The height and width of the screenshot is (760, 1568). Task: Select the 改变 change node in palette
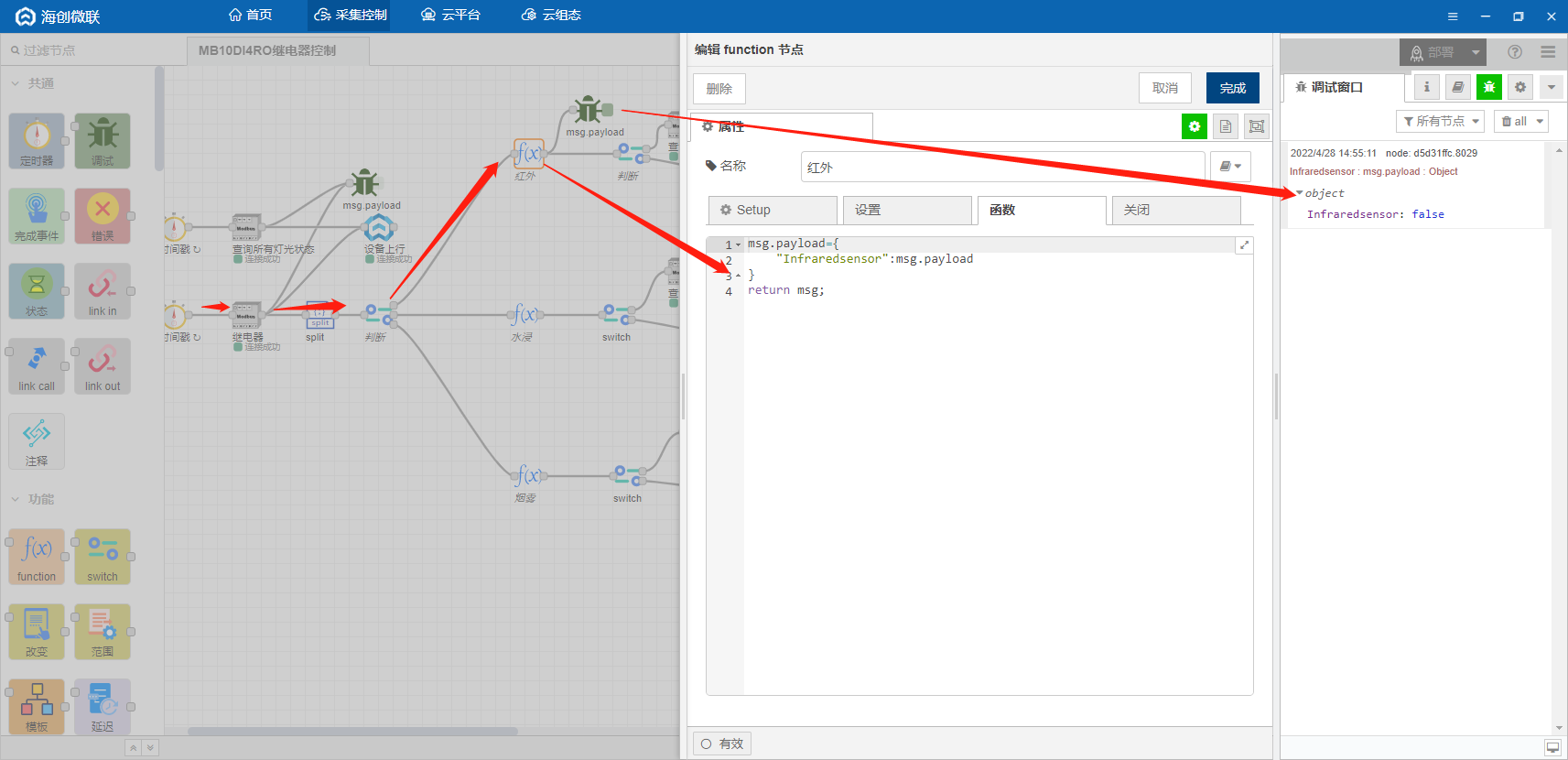(x=37, y=632)
